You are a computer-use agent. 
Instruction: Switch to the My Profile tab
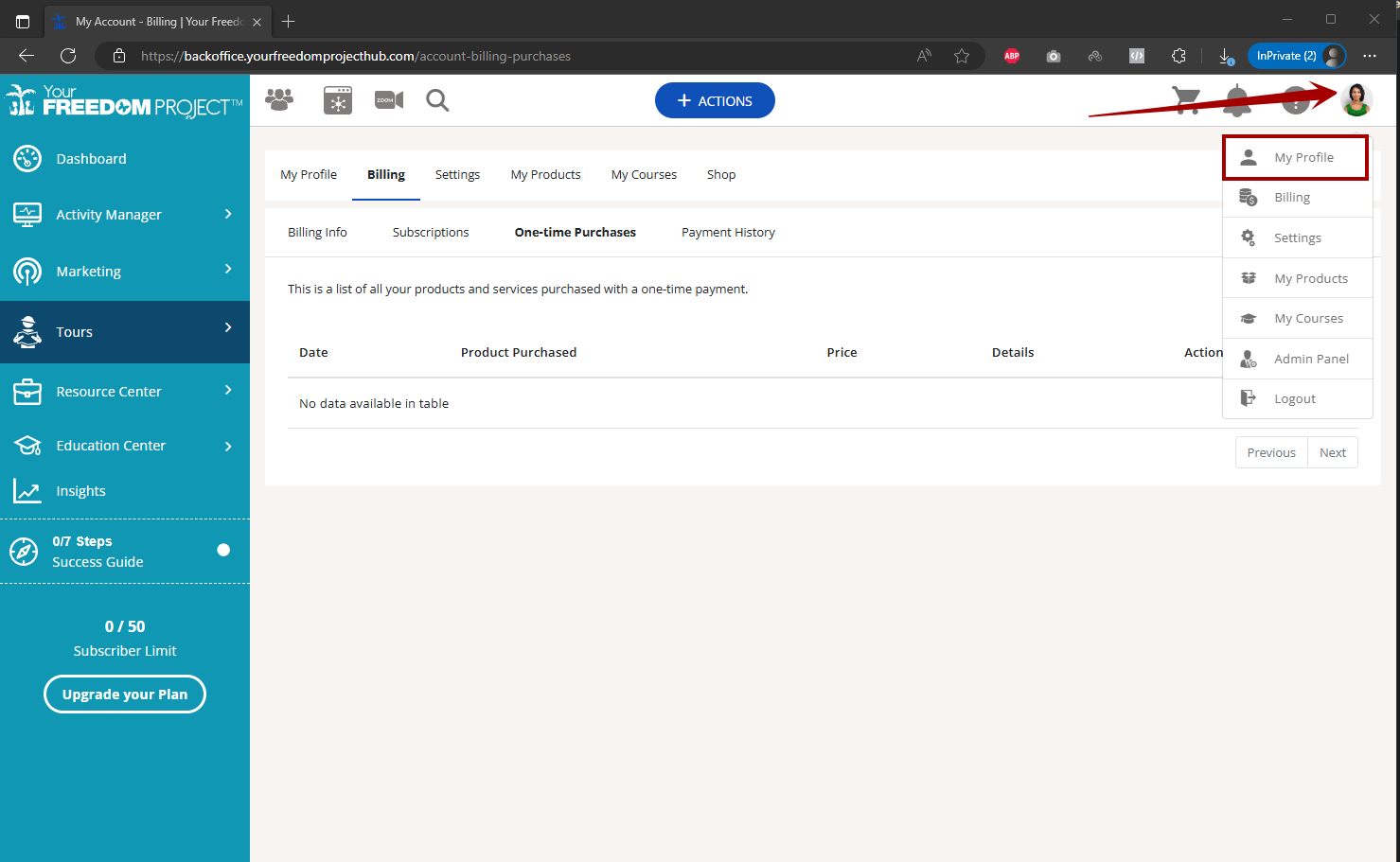[309, 174]
